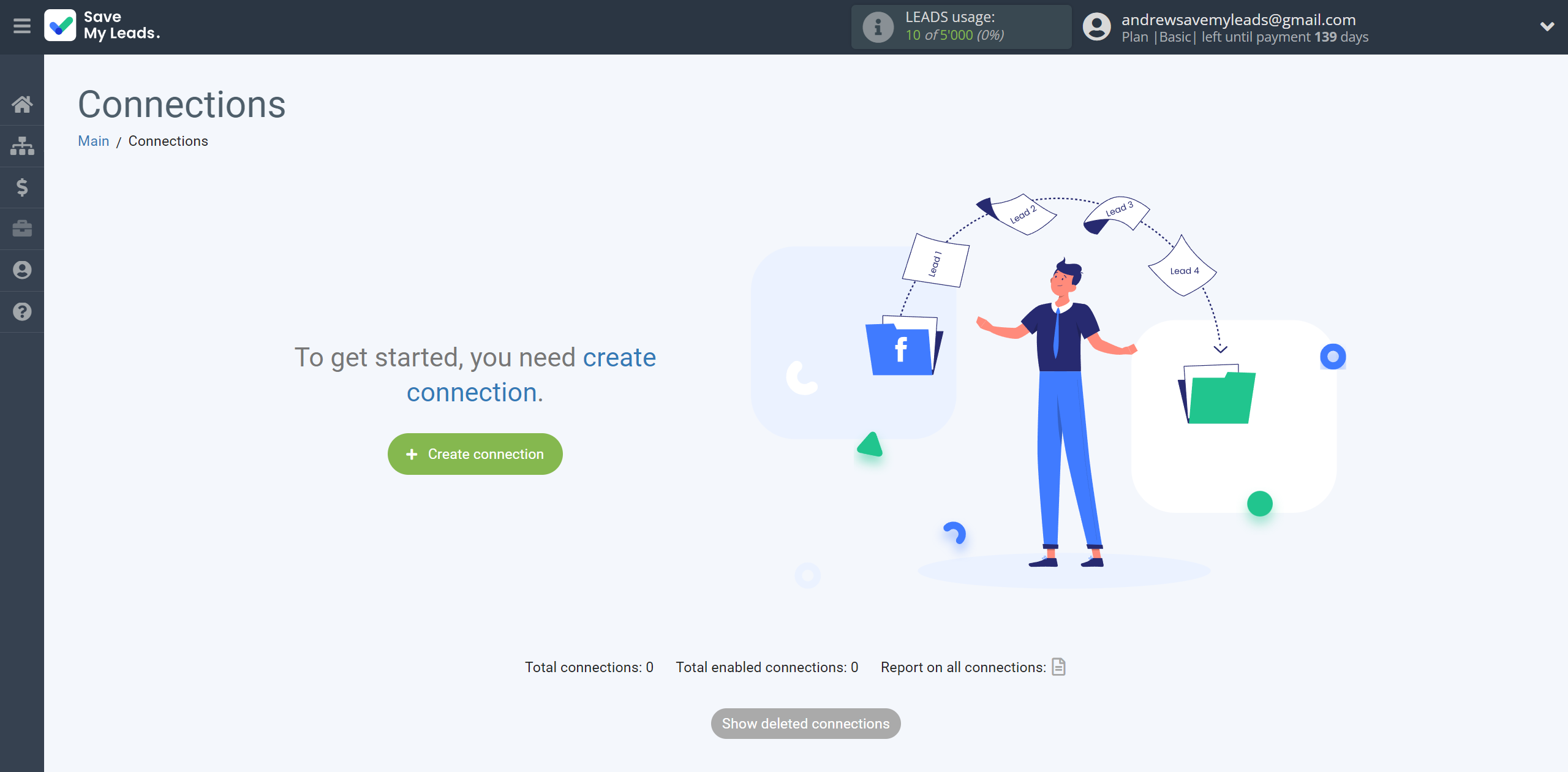Viewport: 1568px width, 772px height.
Task: Click the Show deleted connections button
Action: point(805,723)
